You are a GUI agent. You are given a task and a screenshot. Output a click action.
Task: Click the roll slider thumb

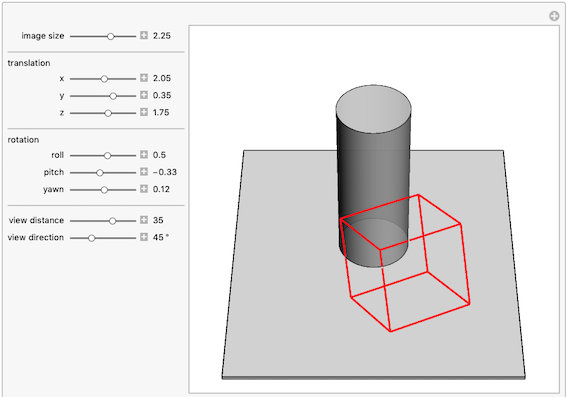click(107, 155)
